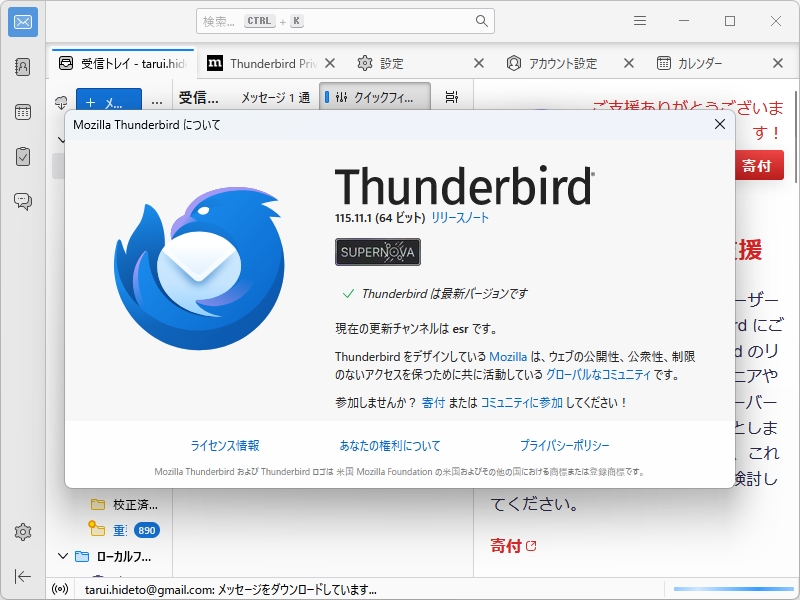Select the Mail icon in the spaces toolbar
This screenshot has width=800, height=600.
pos(22,22)
